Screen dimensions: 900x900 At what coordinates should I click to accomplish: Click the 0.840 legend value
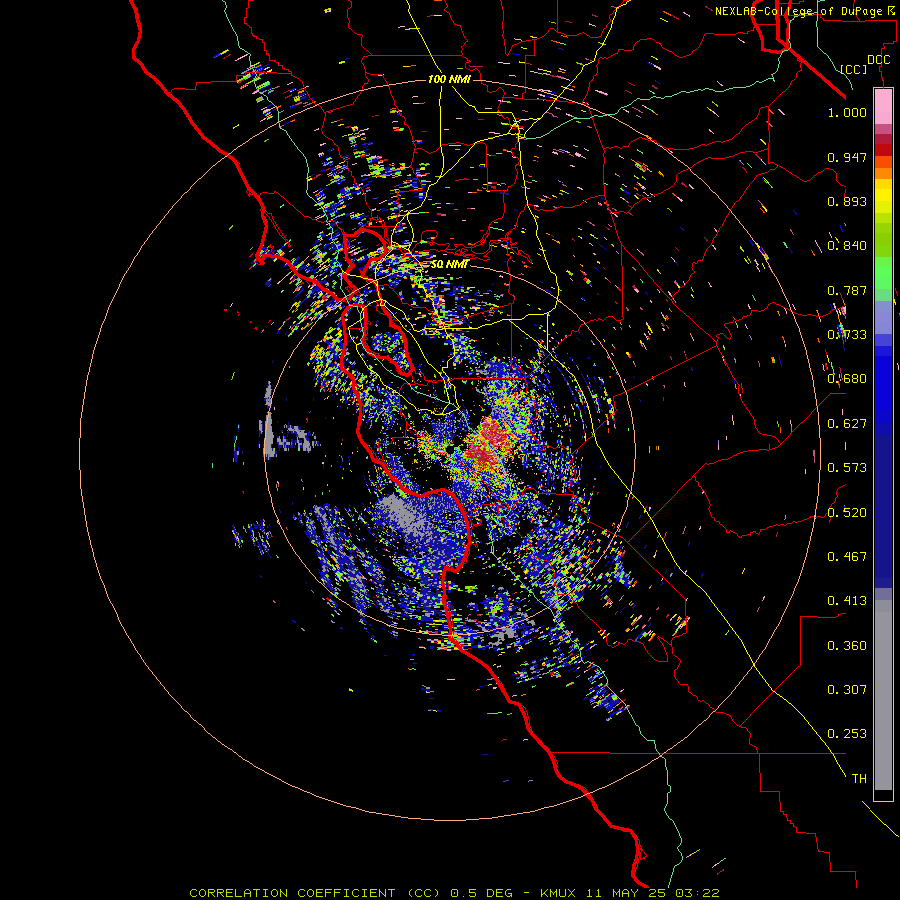click(847, 246)
